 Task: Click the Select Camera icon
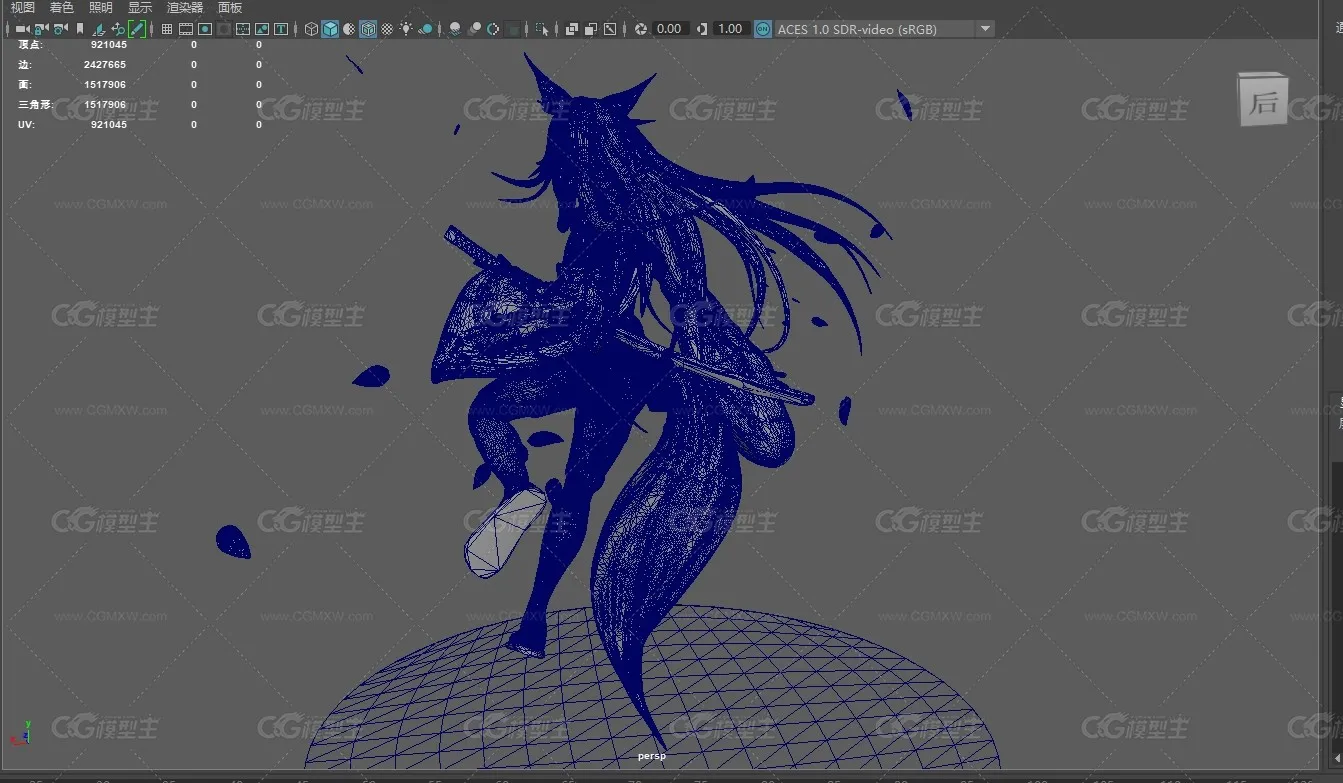(23, 29)
